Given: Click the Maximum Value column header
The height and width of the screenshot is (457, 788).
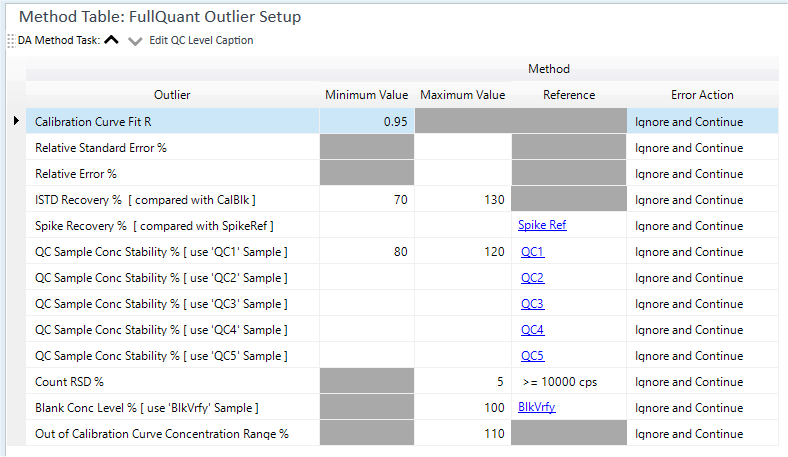Looking at the screenshot, I should pos(462,95).
